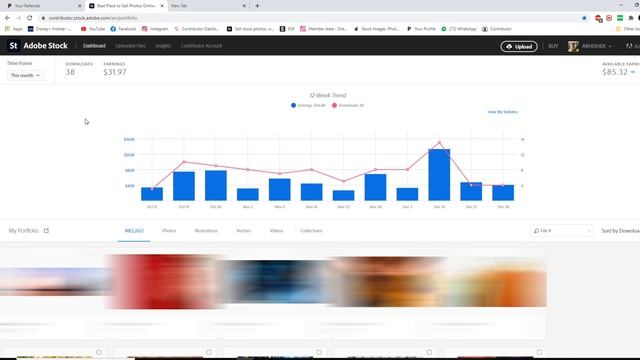This screenshot has width=640, height=360.
Task: Open the YouTube bookmark
Action: 93,29
